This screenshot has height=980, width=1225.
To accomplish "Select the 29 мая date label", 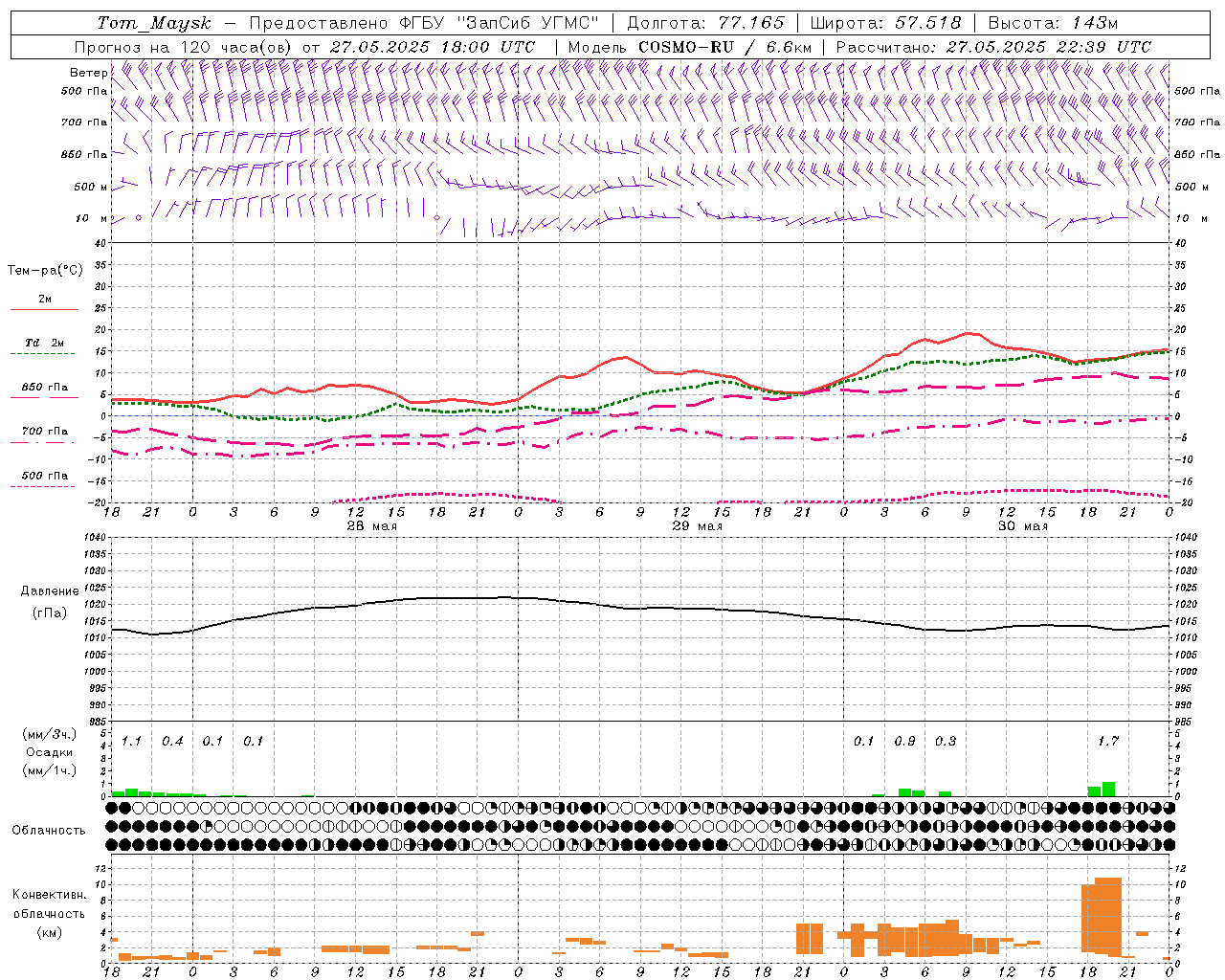I will point(697,526).
